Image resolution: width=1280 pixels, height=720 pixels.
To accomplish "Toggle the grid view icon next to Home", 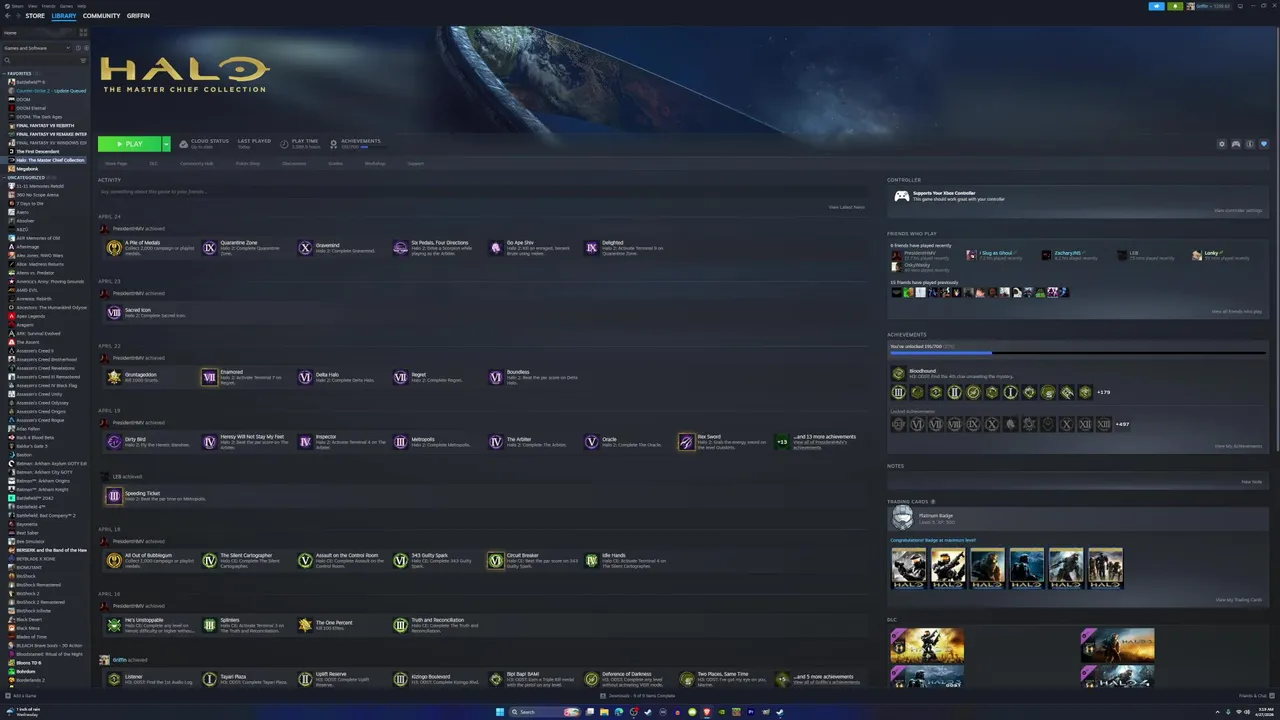I will 83,33.
